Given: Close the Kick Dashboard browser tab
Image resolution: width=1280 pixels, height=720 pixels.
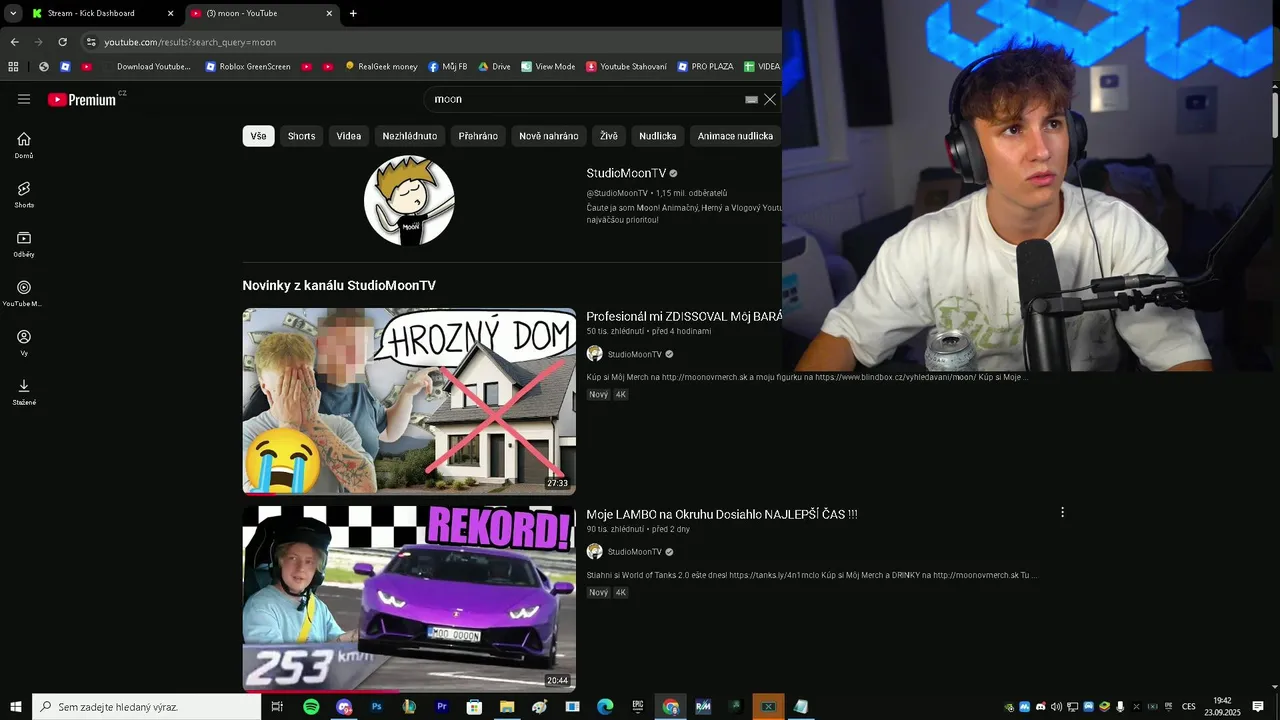Looking at the screenshot, I should (x=170, y=13).
